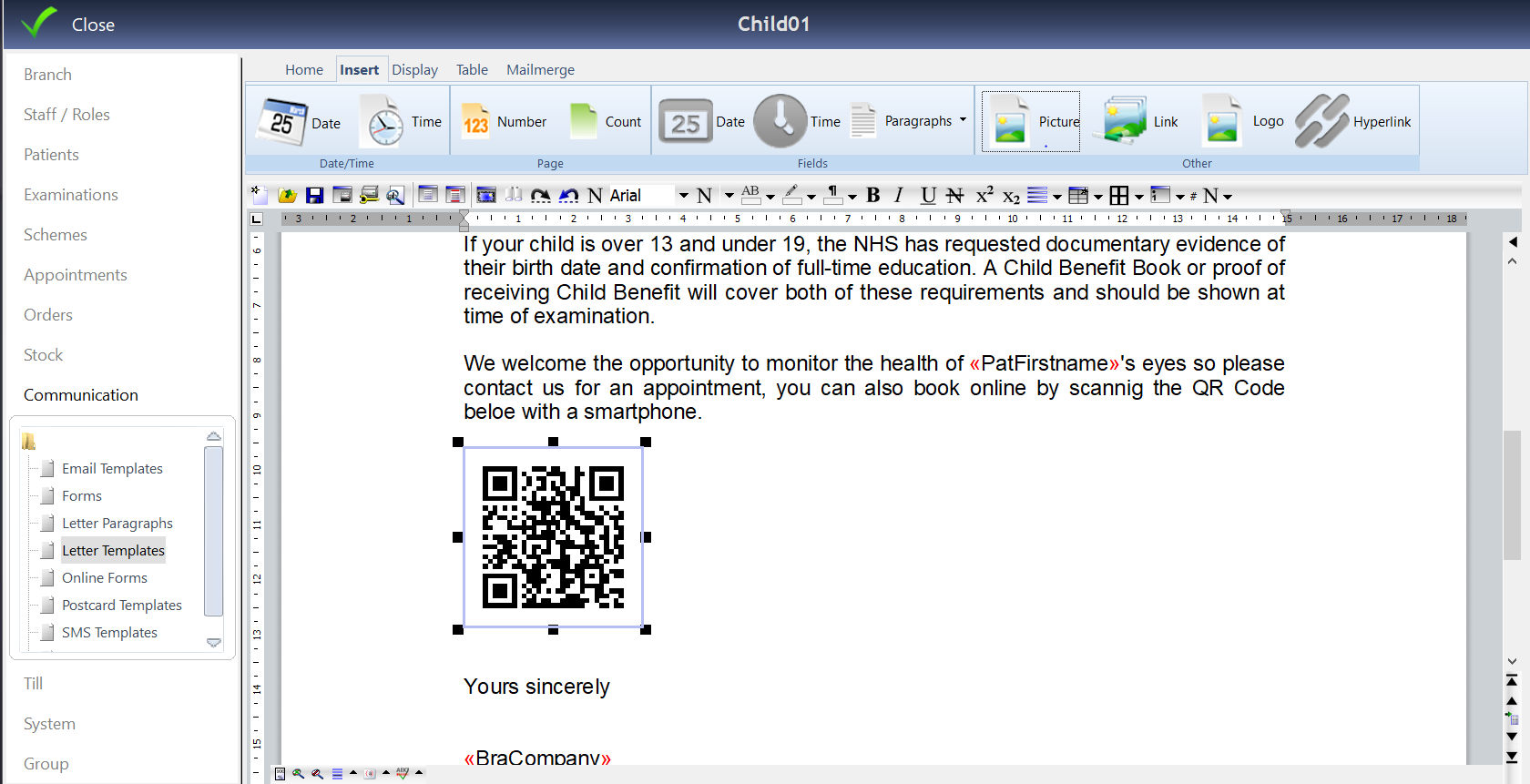The height and width of the screenshot is (784, 1530).
Task: Undo the last action
Action: click(568, 195)
